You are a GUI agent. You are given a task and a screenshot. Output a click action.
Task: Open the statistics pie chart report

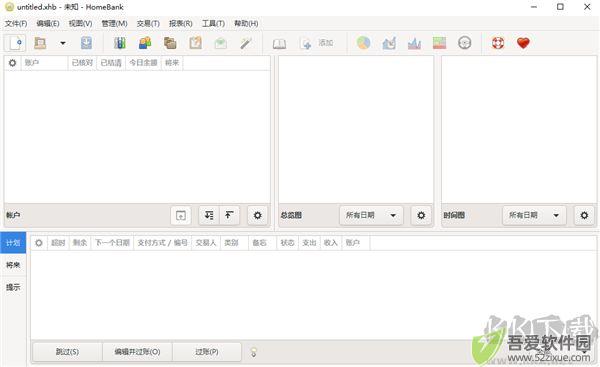click(364, 43)
